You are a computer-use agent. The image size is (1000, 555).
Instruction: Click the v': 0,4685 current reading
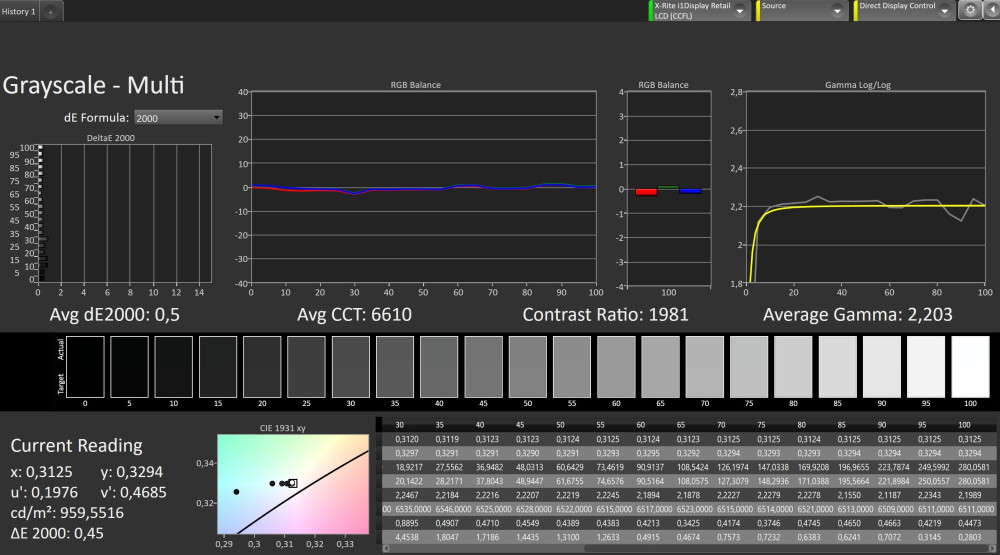click(133, 492)
